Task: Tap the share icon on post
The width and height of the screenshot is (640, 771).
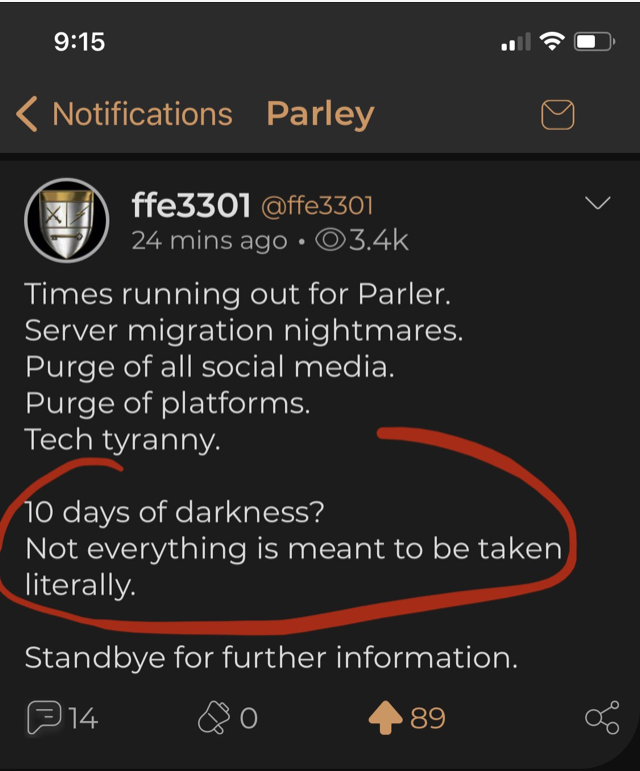Action: 602,717
